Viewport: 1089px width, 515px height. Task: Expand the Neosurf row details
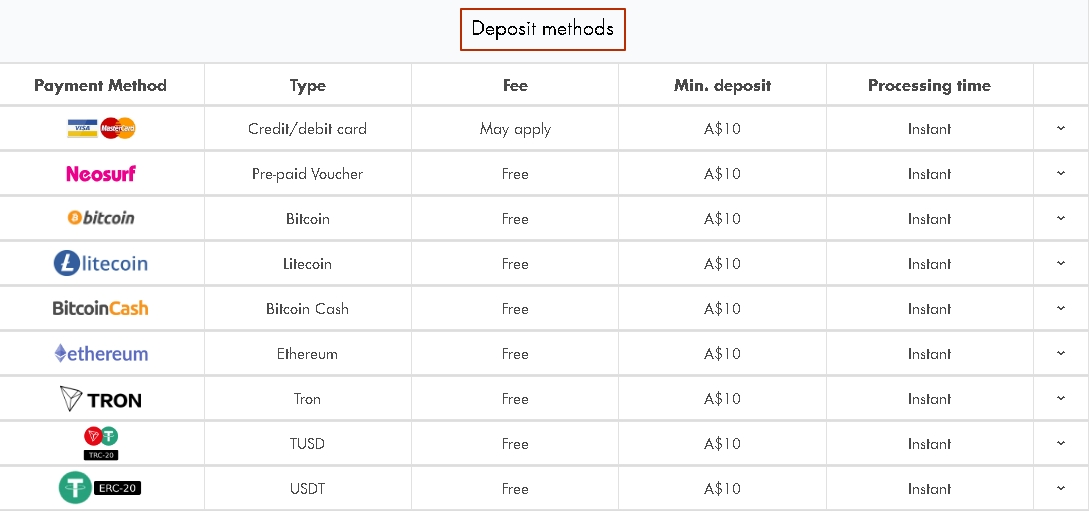point(1061,174)
